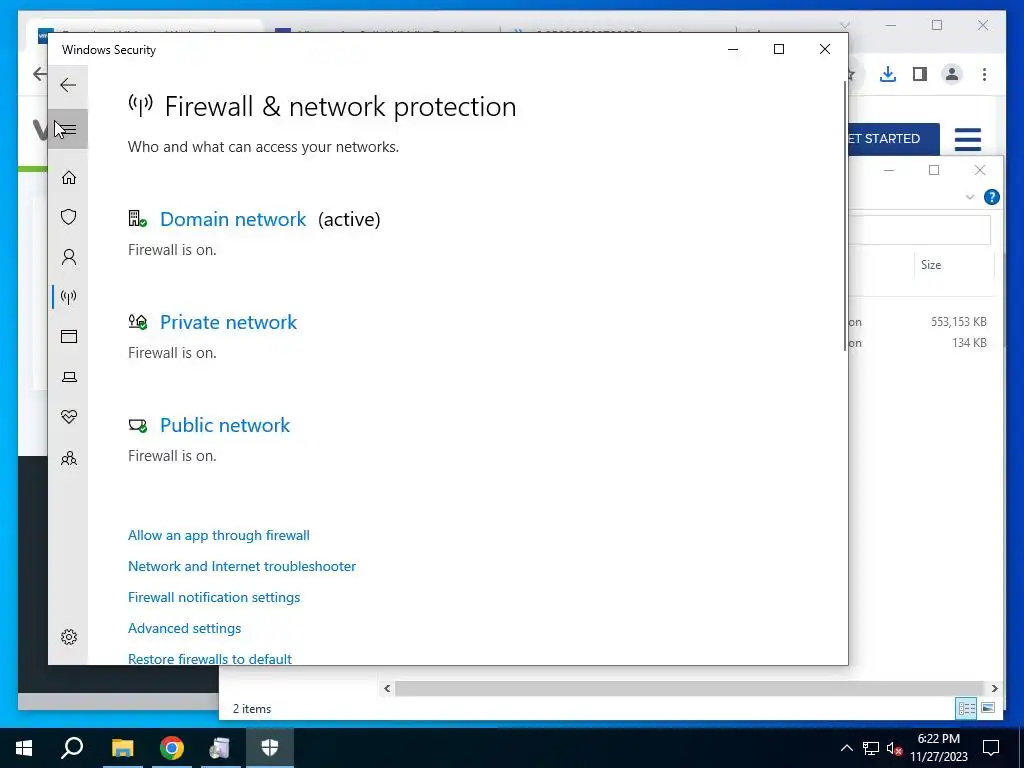Open Chrome three-dot menu
The width and height of the screenshot is (1024, 768).
coord(984,74)
